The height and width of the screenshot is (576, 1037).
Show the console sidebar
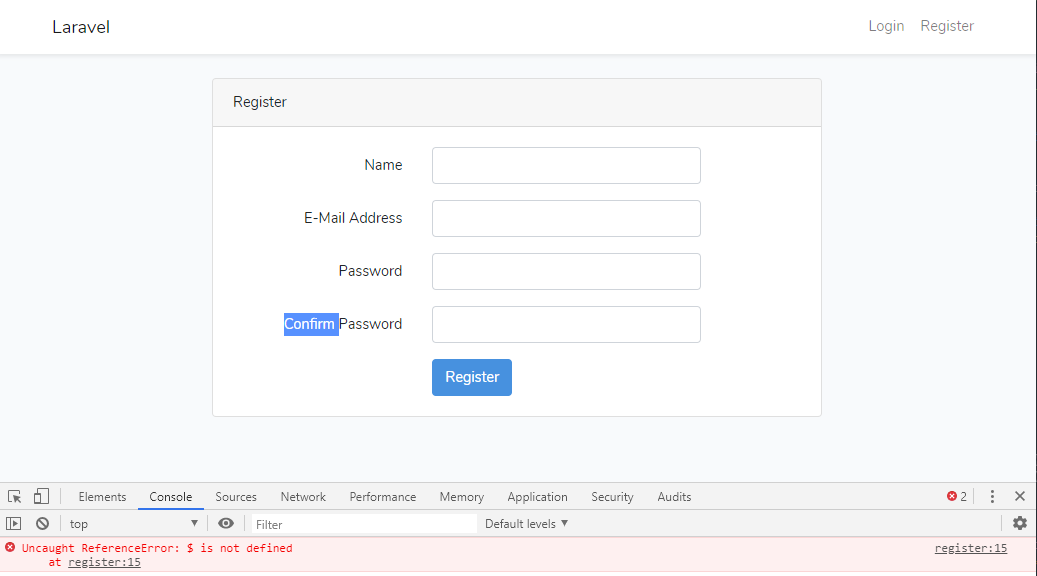coord(14,524)
